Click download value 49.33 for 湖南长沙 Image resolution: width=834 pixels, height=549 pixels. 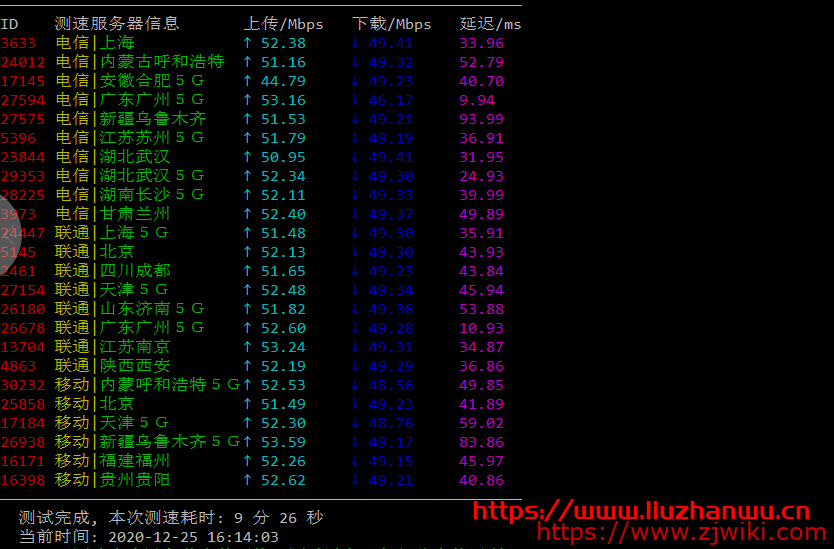point(391,195)
